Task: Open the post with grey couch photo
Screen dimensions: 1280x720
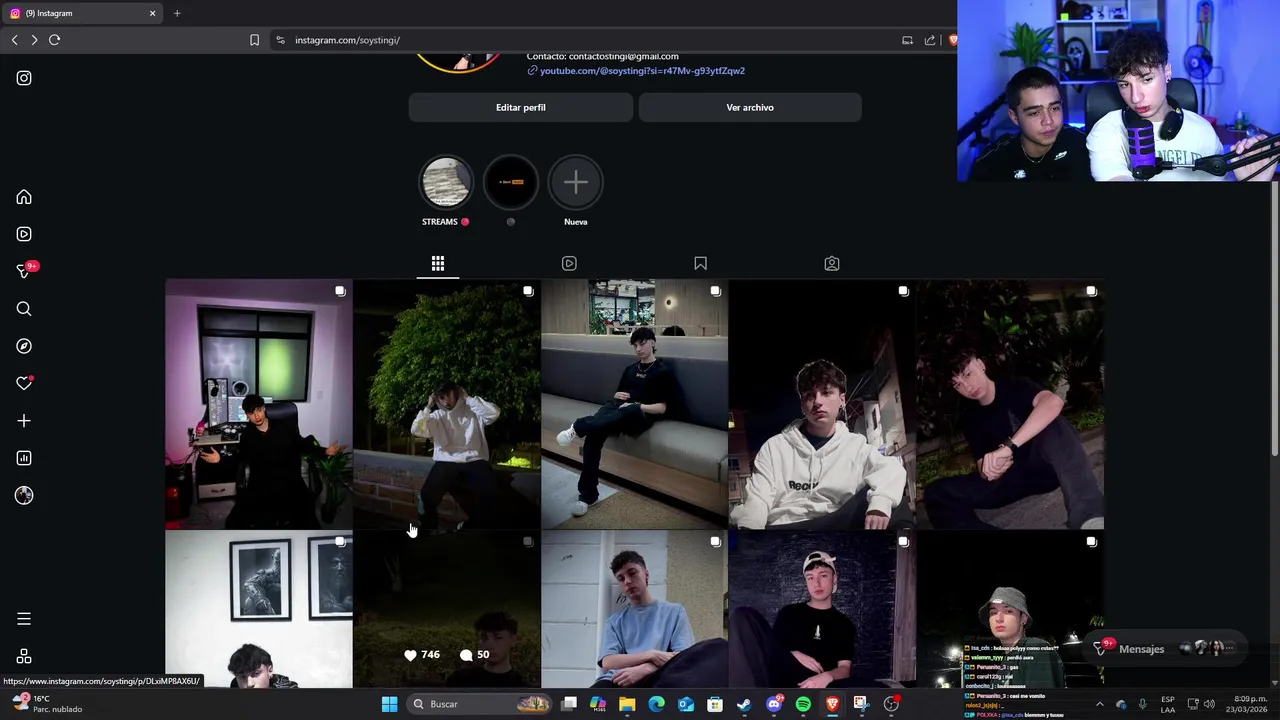Action: pyautogui.click(x=635, y=405)
